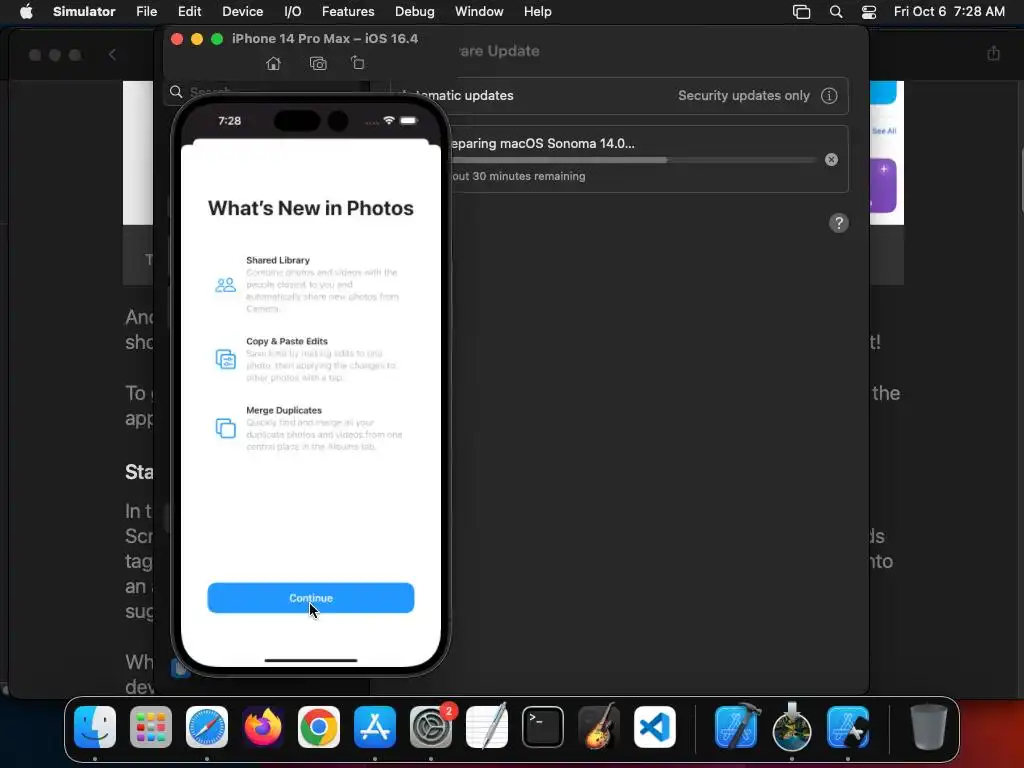This screenshot has width=1024, height=768.
Task: Take a simulator screenshot with camera icon
Action: 318,63
